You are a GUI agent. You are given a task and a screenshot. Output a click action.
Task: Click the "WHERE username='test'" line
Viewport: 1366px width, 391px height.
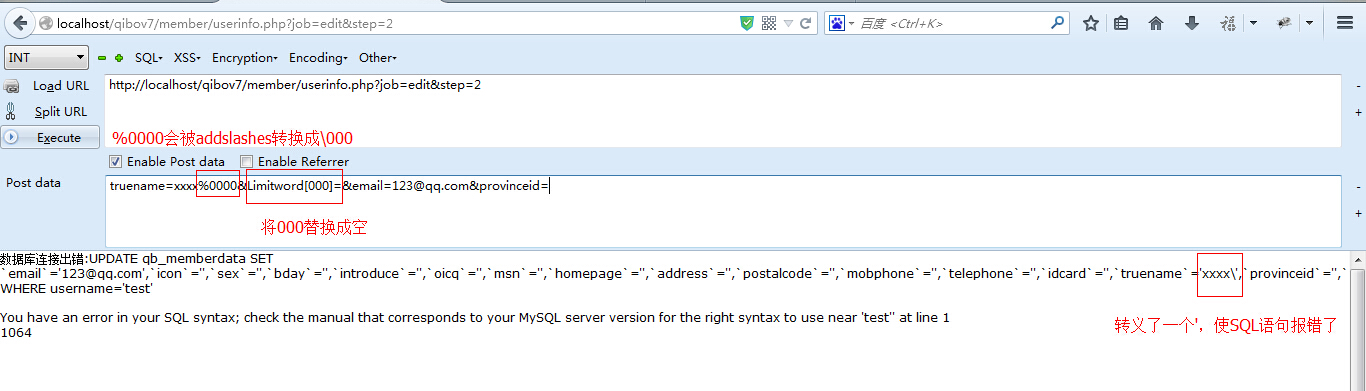pyautogui.click(x=76, y=289)
